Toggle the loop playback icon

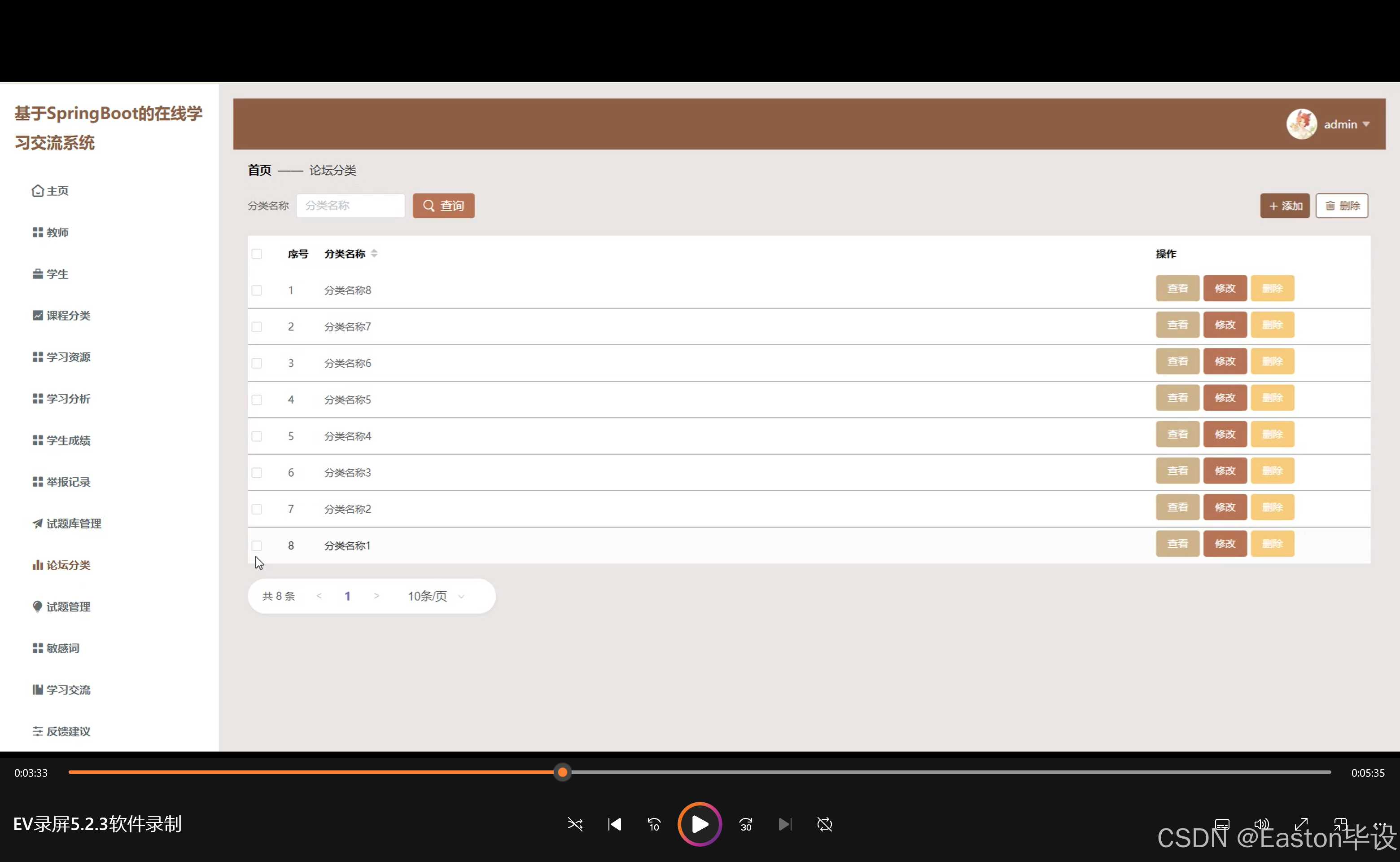pyautogui.click(x=824, y=824)
